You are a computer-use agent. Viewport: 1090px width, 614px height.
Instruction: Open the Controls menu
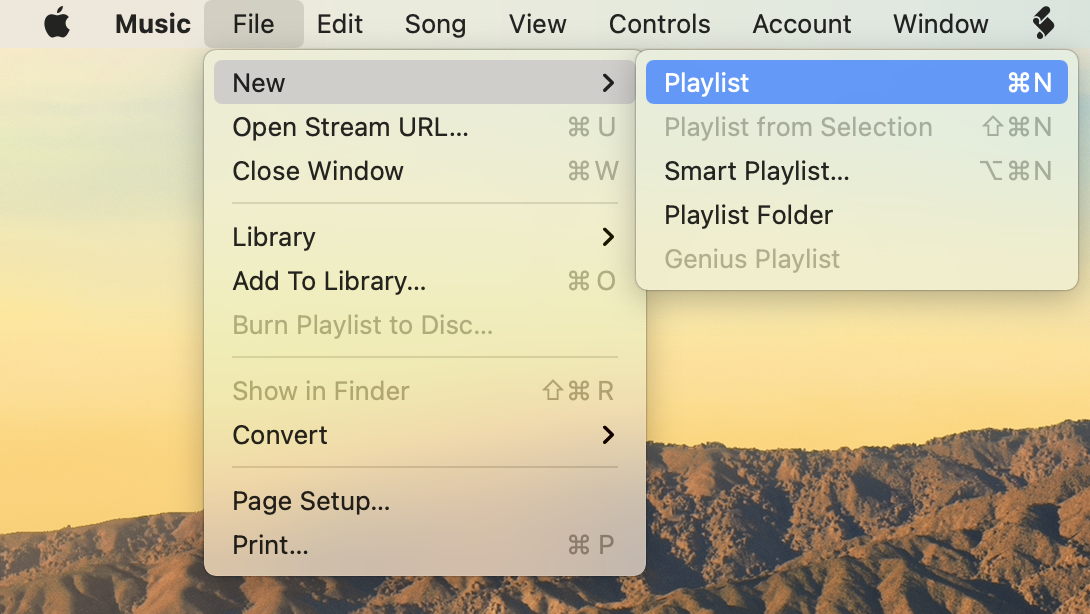coord(659,24)
